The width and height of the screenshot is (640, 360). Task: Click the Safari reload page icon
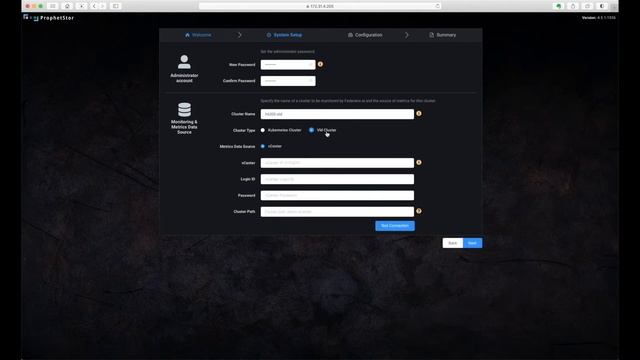pyautogui.click(x=438, y=6)
